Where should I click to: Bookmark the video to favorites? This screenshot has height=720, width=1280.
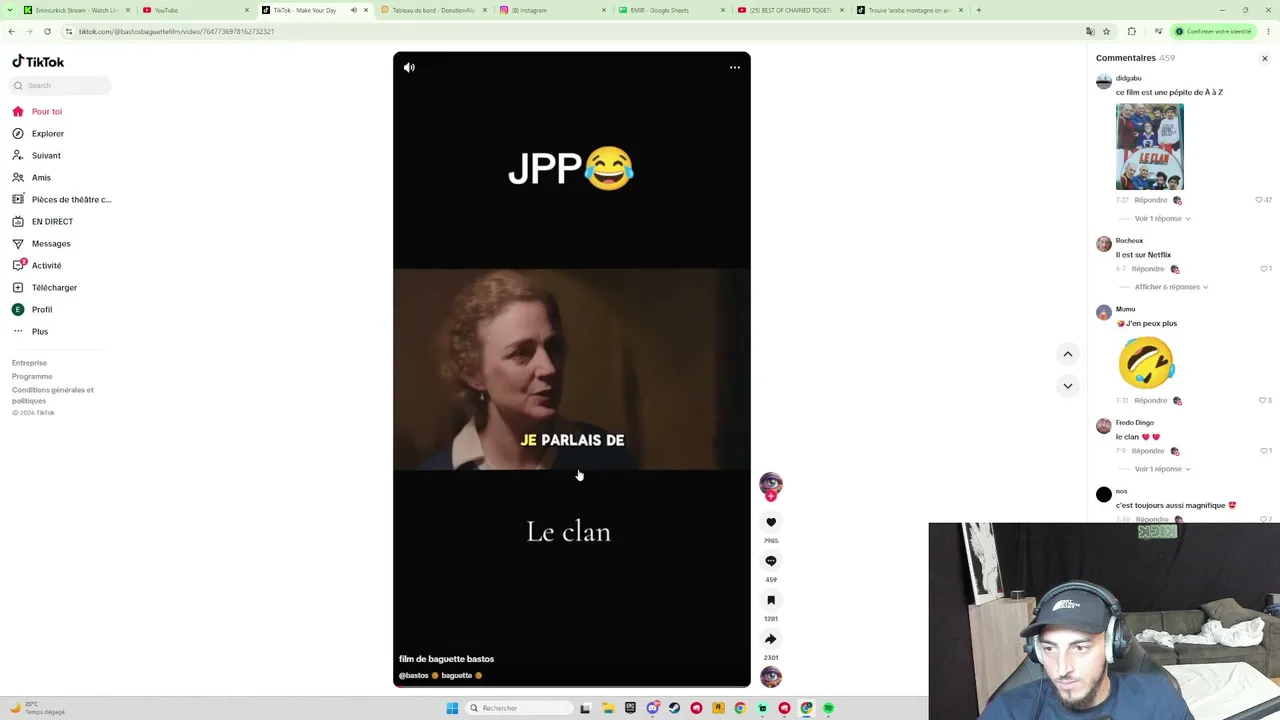[771, 600]
